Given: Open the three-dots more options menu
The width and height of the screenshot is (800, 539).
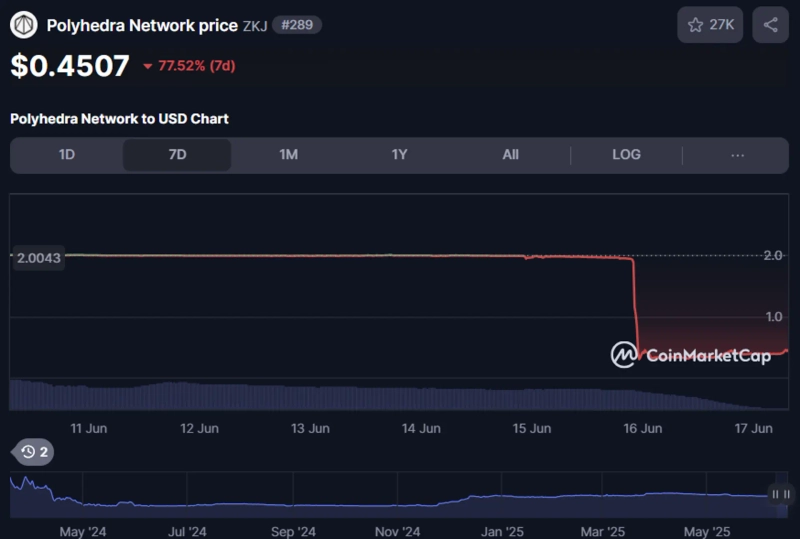Looking at the screenshot, I should 737,155.
